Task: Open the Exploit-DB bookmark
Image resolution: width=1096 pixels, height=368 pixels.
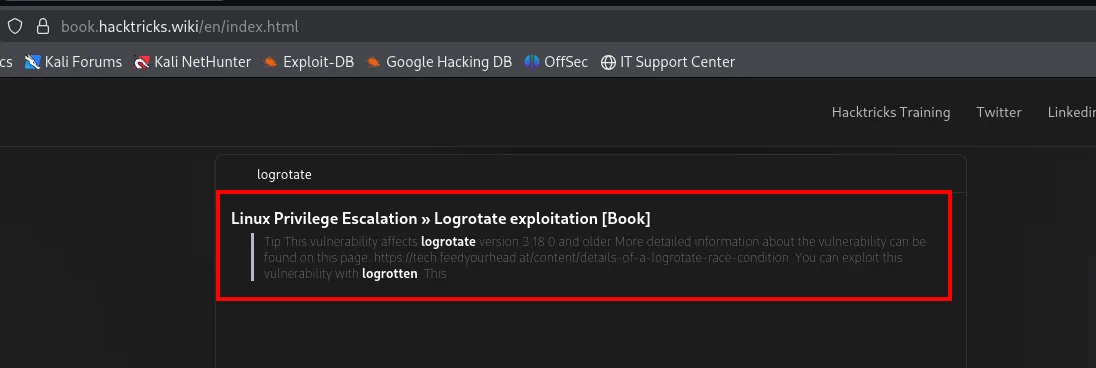Action: [x=308, y=62]
